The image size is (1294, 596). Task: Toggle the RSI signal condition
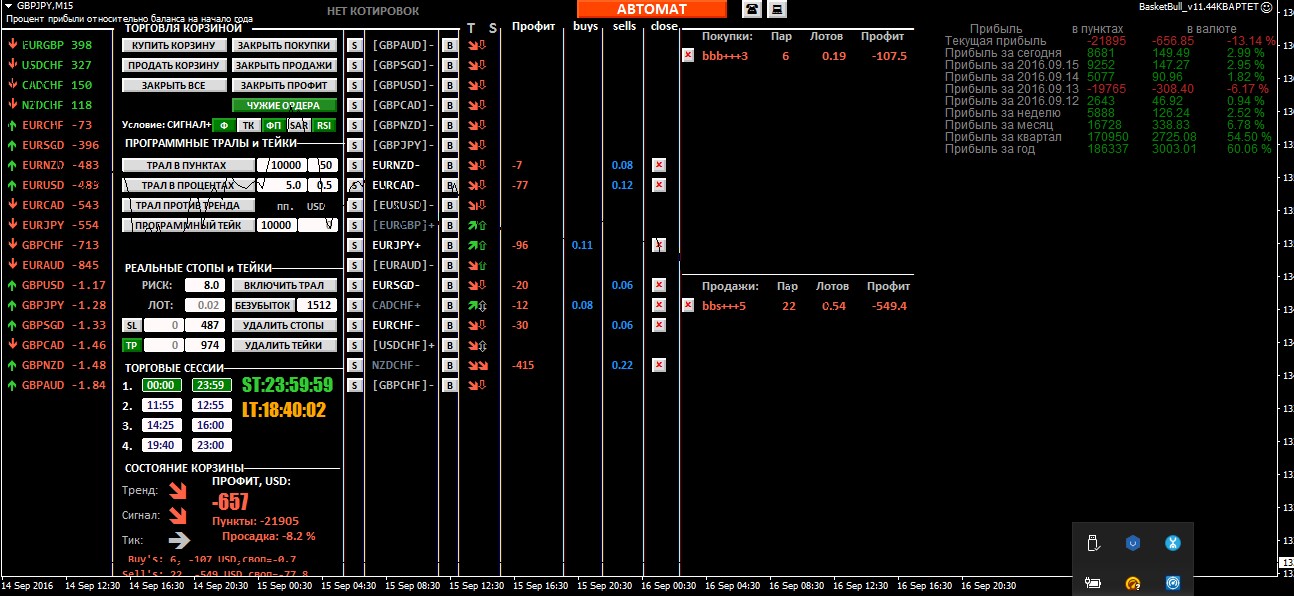pyautogui.click(x=323, y=125)
